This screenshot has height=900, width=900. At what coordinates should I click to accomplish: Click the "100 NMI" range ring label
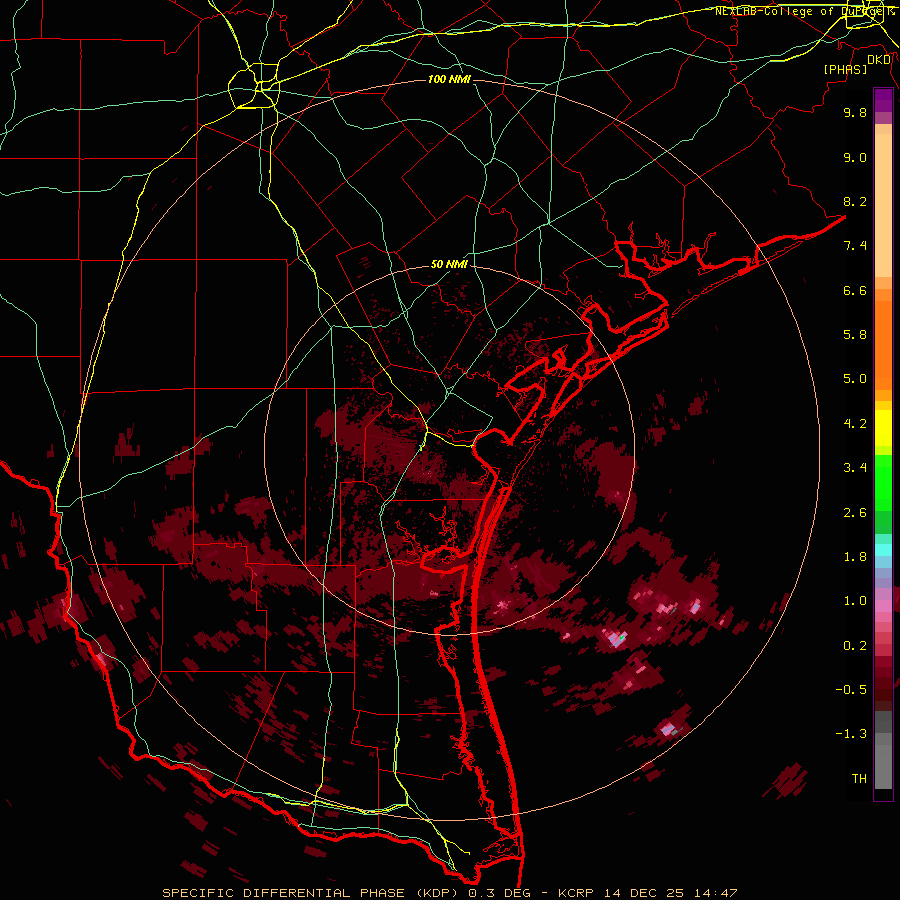tap(449, 79)
